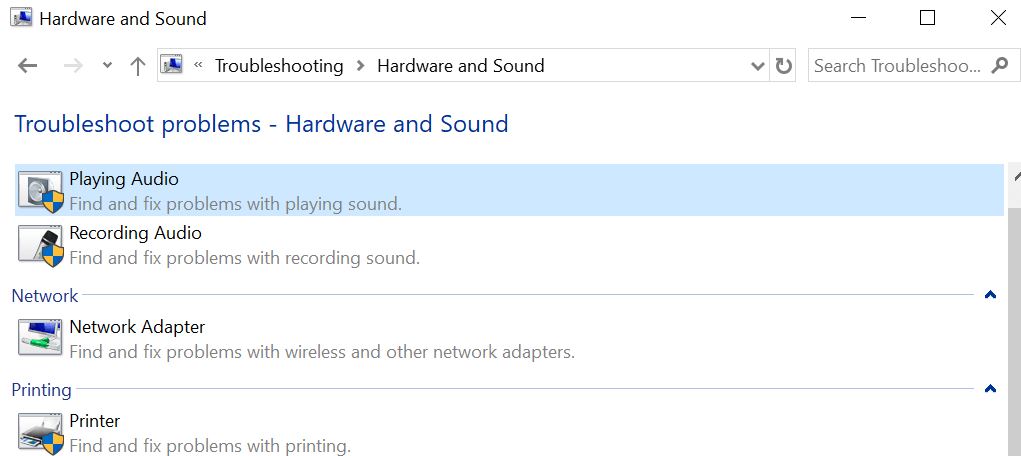Collapse the Network section
This screenshot has height=456, width=1021.
coord(990,295)
